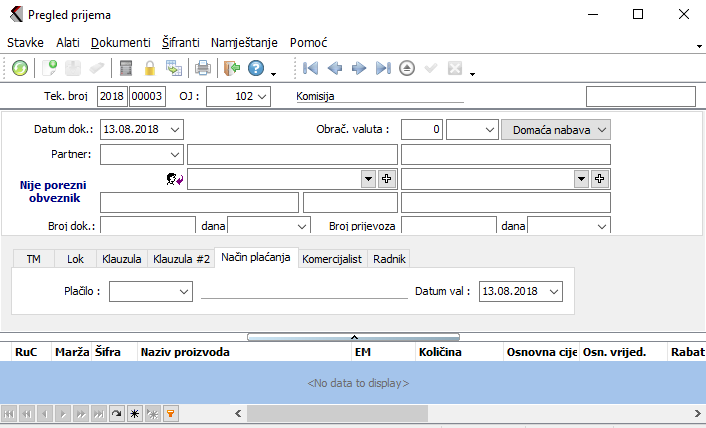The width and height of the screenshot is (706, 428).
Task: Click the Domaća nabava button
Action: pyautogui.click(x=555, y=129)
